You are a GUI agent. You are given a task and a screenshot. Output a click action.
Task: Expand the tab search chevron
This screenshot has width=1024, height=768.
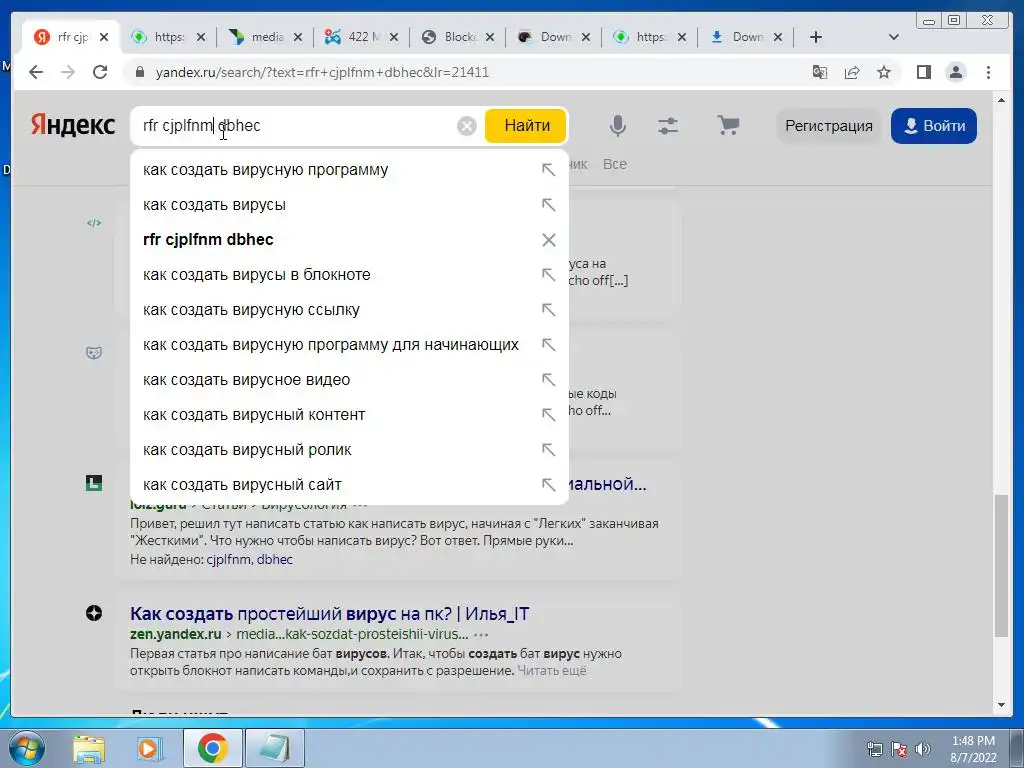[x=894, y=37]
